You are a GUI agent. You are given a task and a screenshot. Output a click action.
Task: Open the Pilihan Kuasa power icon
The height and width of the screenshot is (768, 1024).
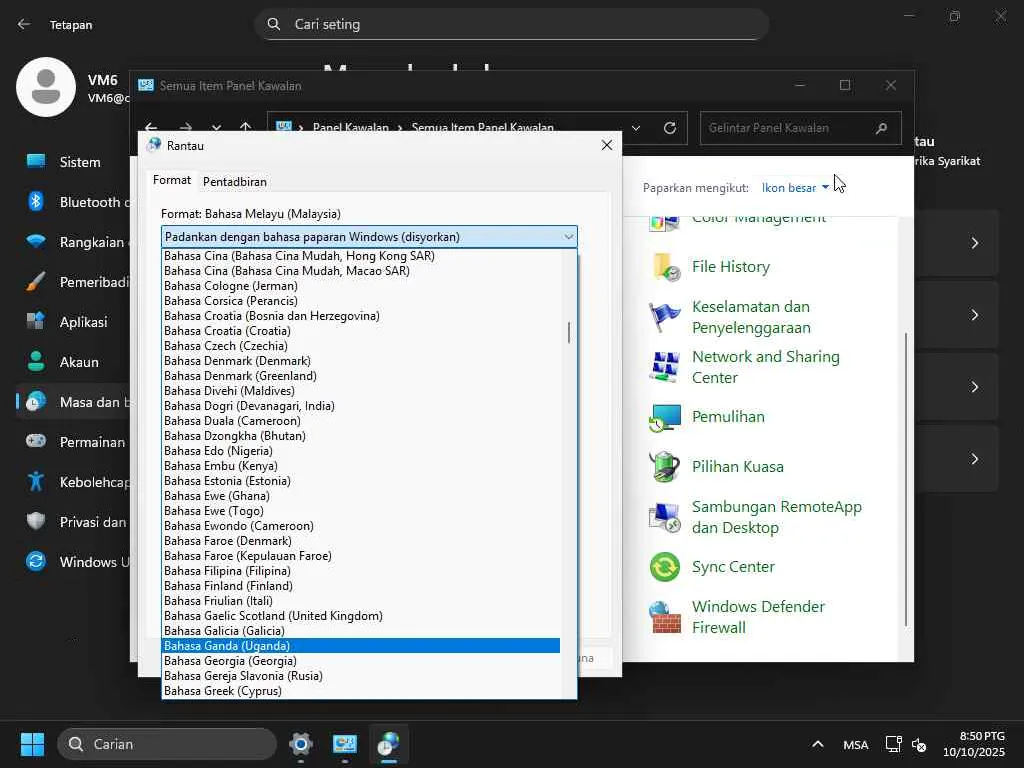click(665, 467)
